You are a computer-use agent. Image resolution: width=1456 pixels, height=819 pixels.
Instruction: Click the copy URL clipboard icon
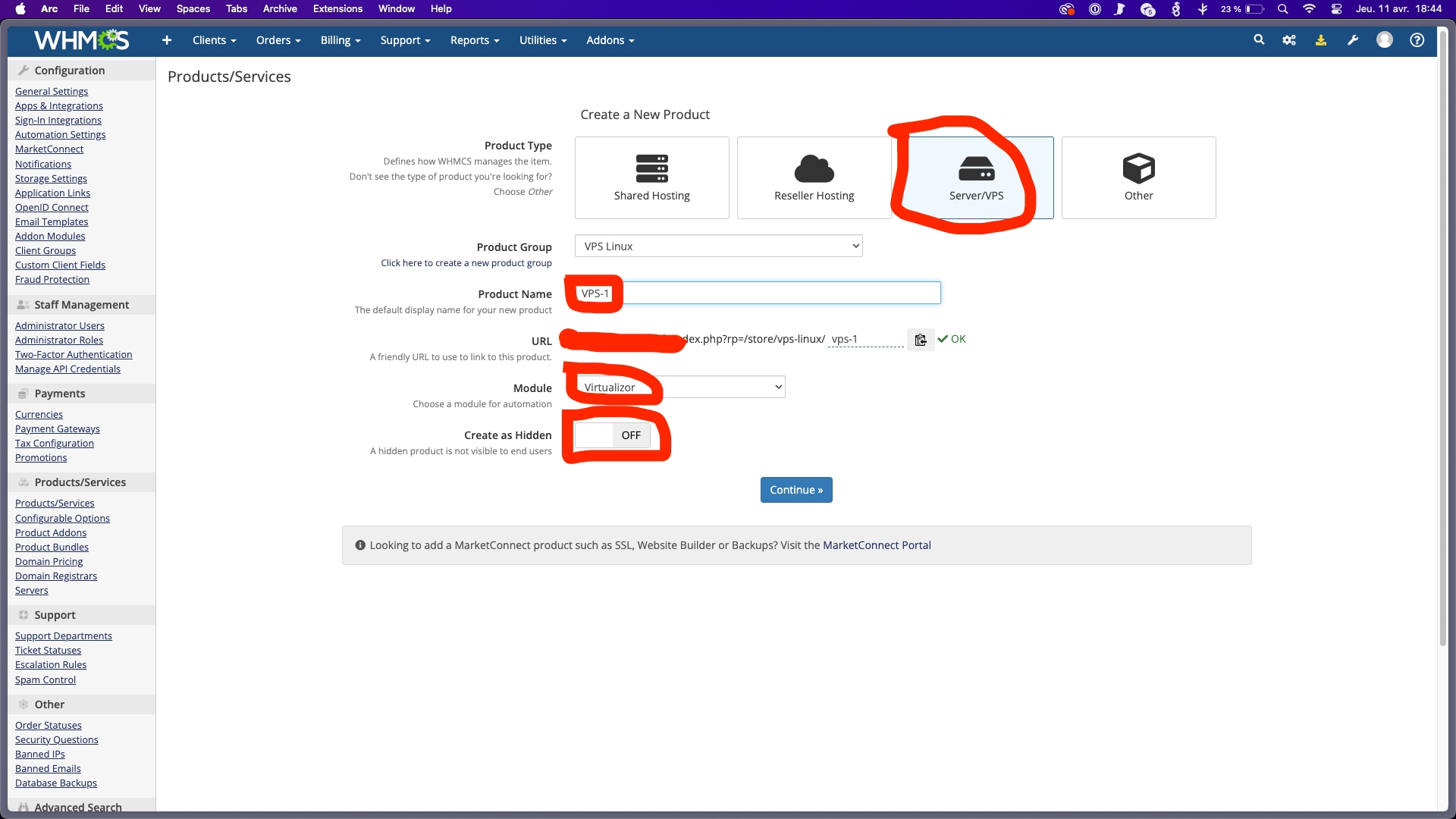[920, 340]
